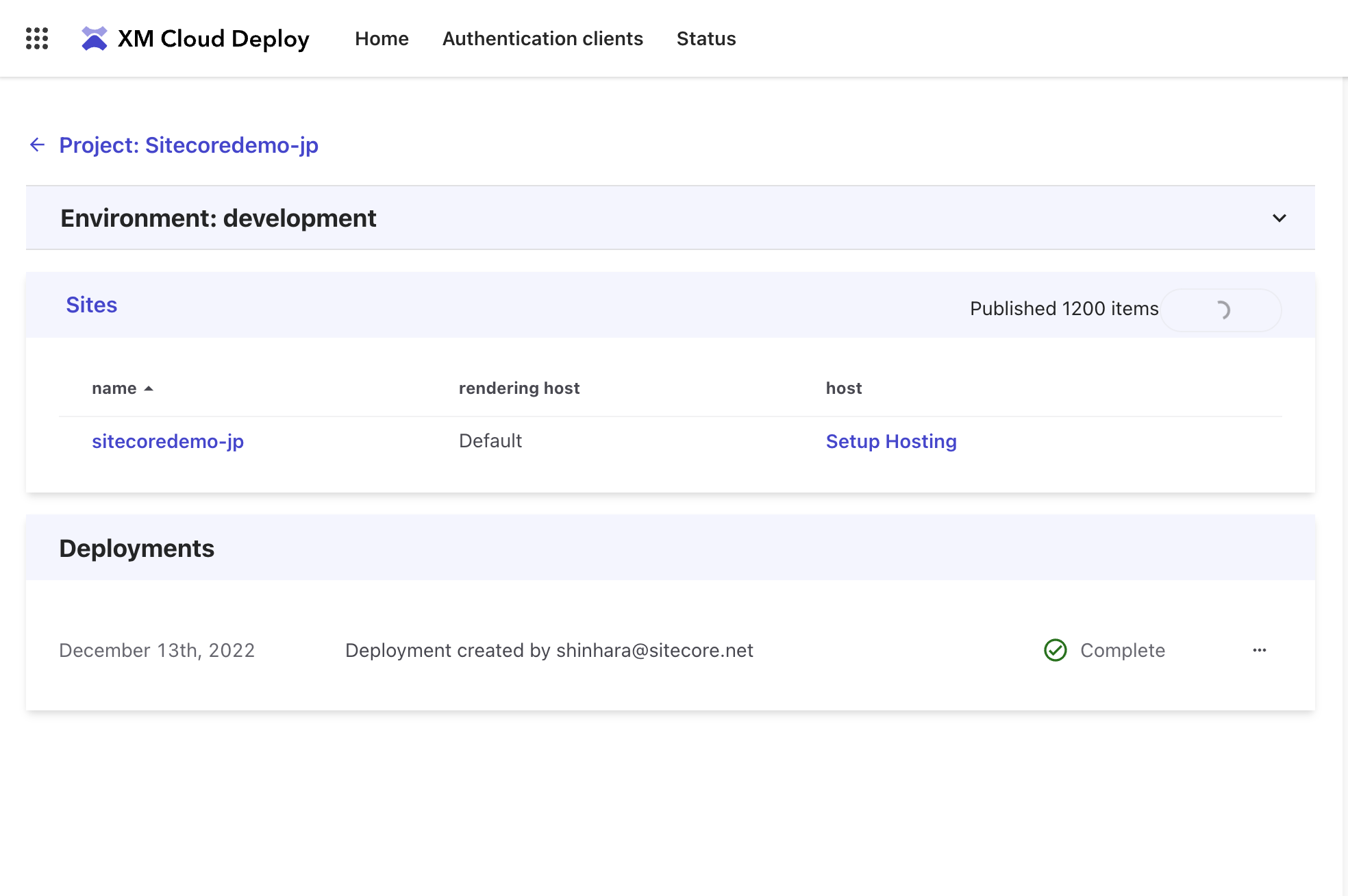Screen dimensions: 1348x896
Task: Open the deployment's three-dot options menu
Action: pos(1260,650)
